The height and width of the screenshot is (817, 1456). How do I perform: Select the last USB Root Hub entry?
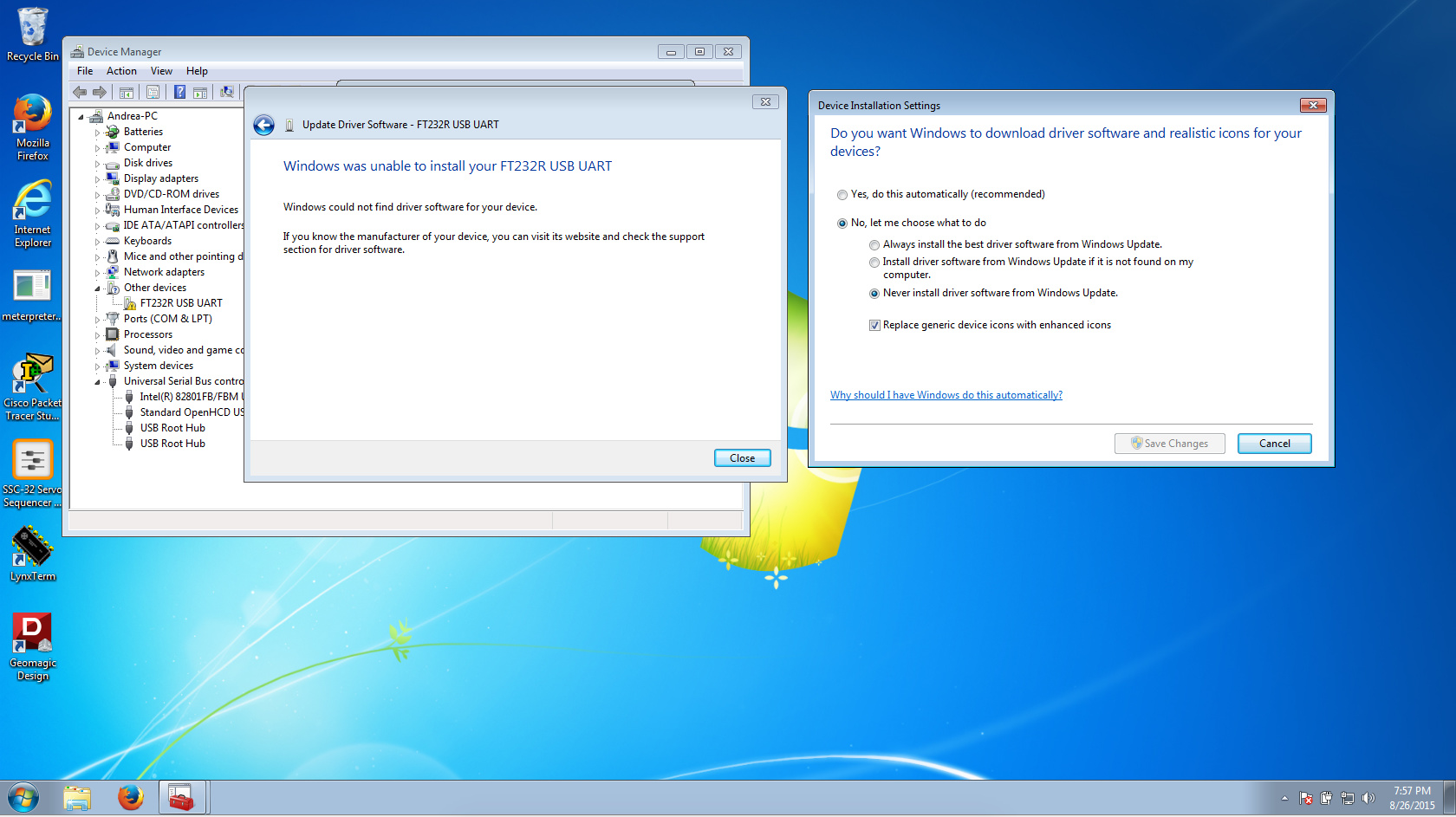pyautogui.click(x=172, y=444)
